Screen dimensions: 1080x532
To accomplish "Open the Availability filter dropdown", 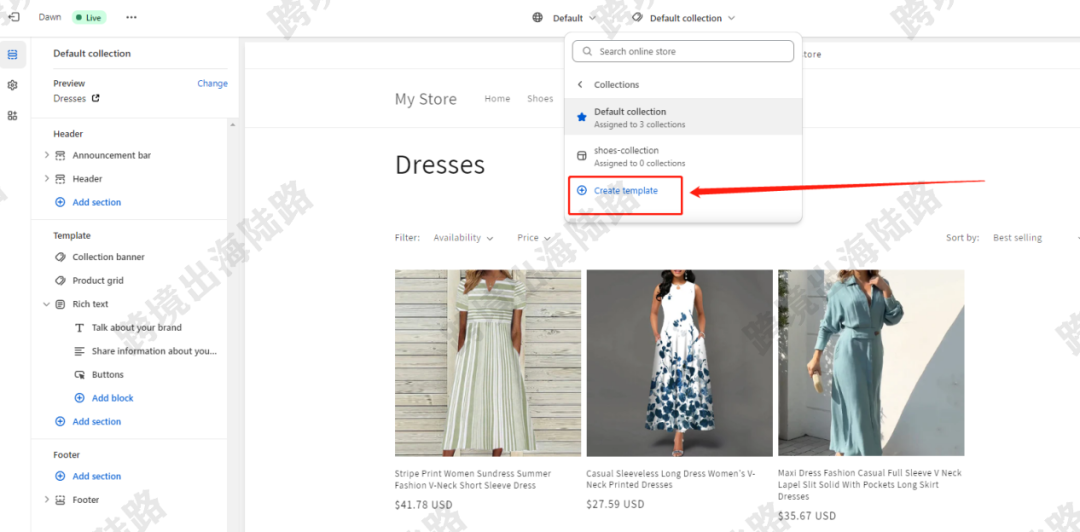I will pos(464,238).
